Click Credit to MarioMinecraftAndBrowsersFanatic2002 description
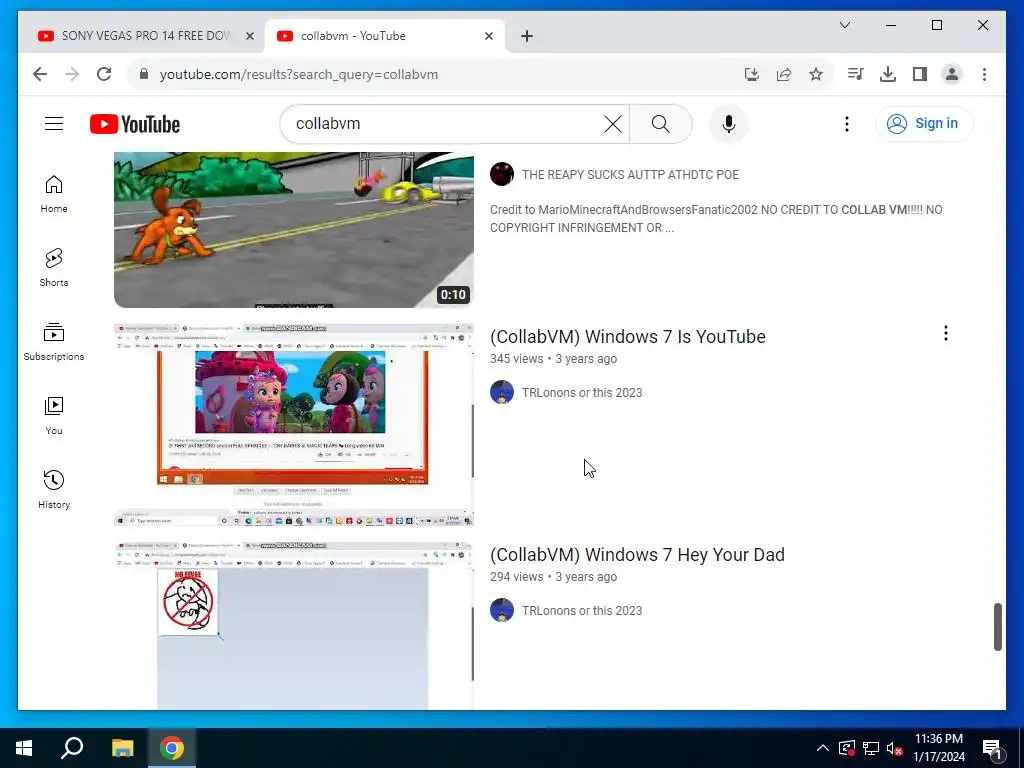 point(716,219)
